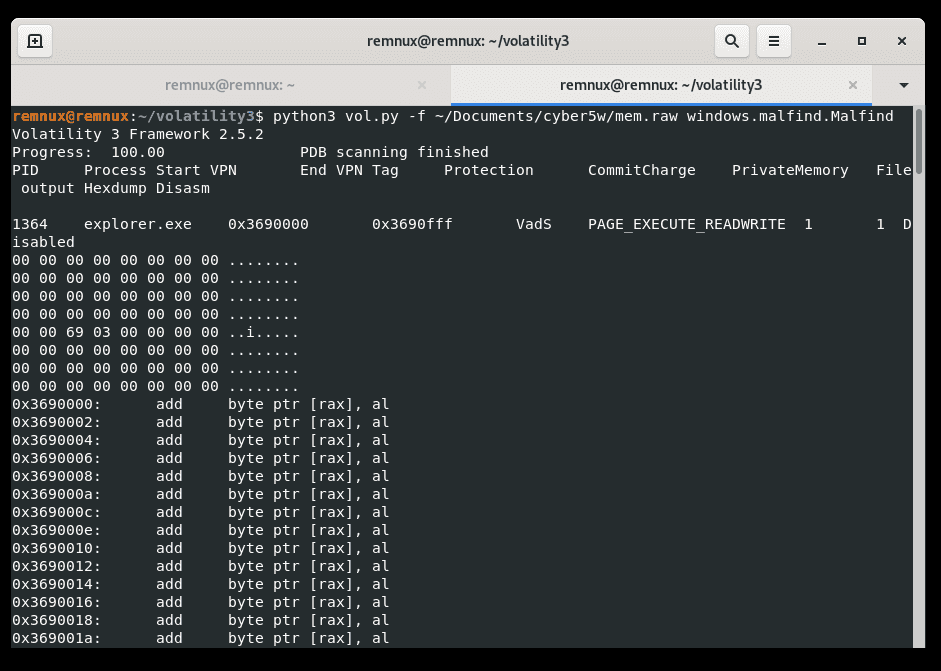Click the explorer.exe process name
This screenshot has width=941, height=671.
(138, 224)
